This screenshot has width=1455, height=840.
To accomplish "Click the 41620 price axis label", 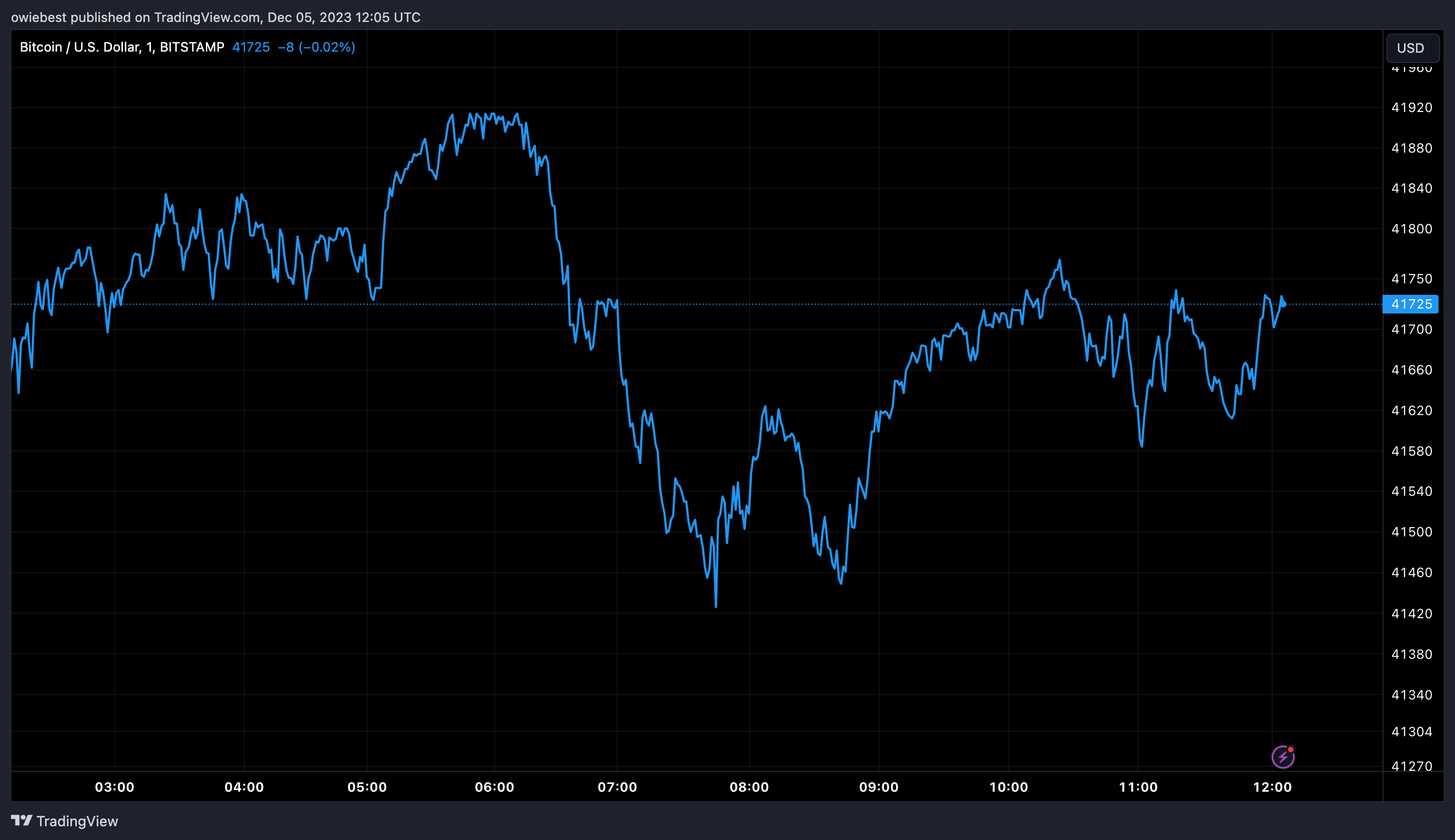I will point(1412,411).
